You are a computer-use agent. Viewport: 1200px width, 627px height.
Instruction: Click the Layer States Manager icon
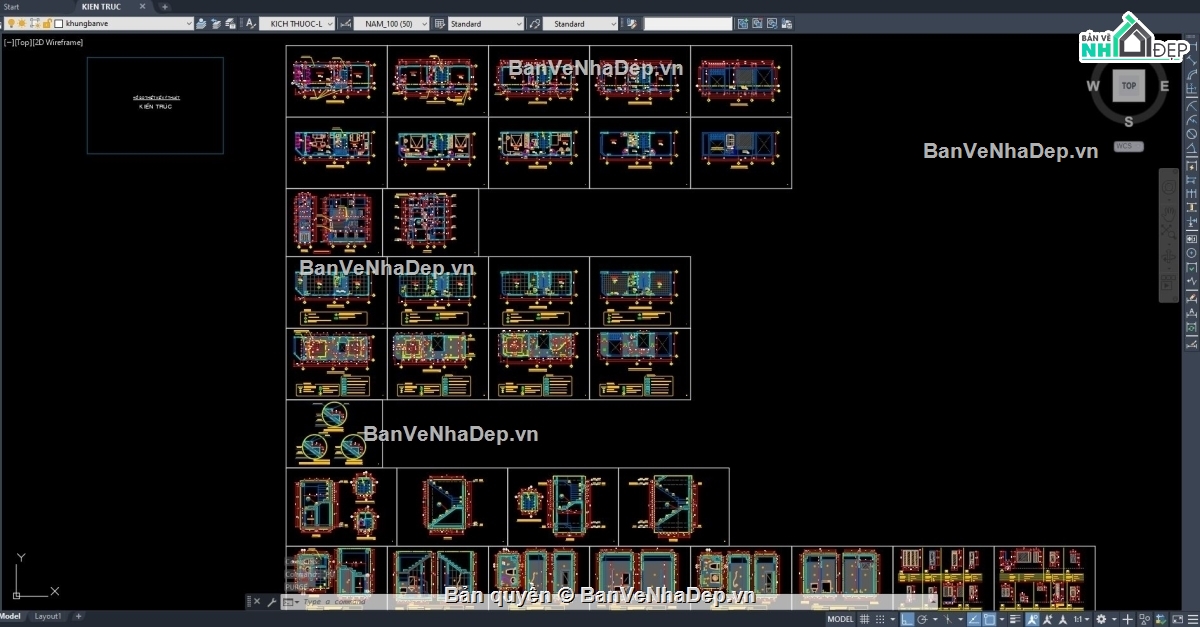coord(231,23)
